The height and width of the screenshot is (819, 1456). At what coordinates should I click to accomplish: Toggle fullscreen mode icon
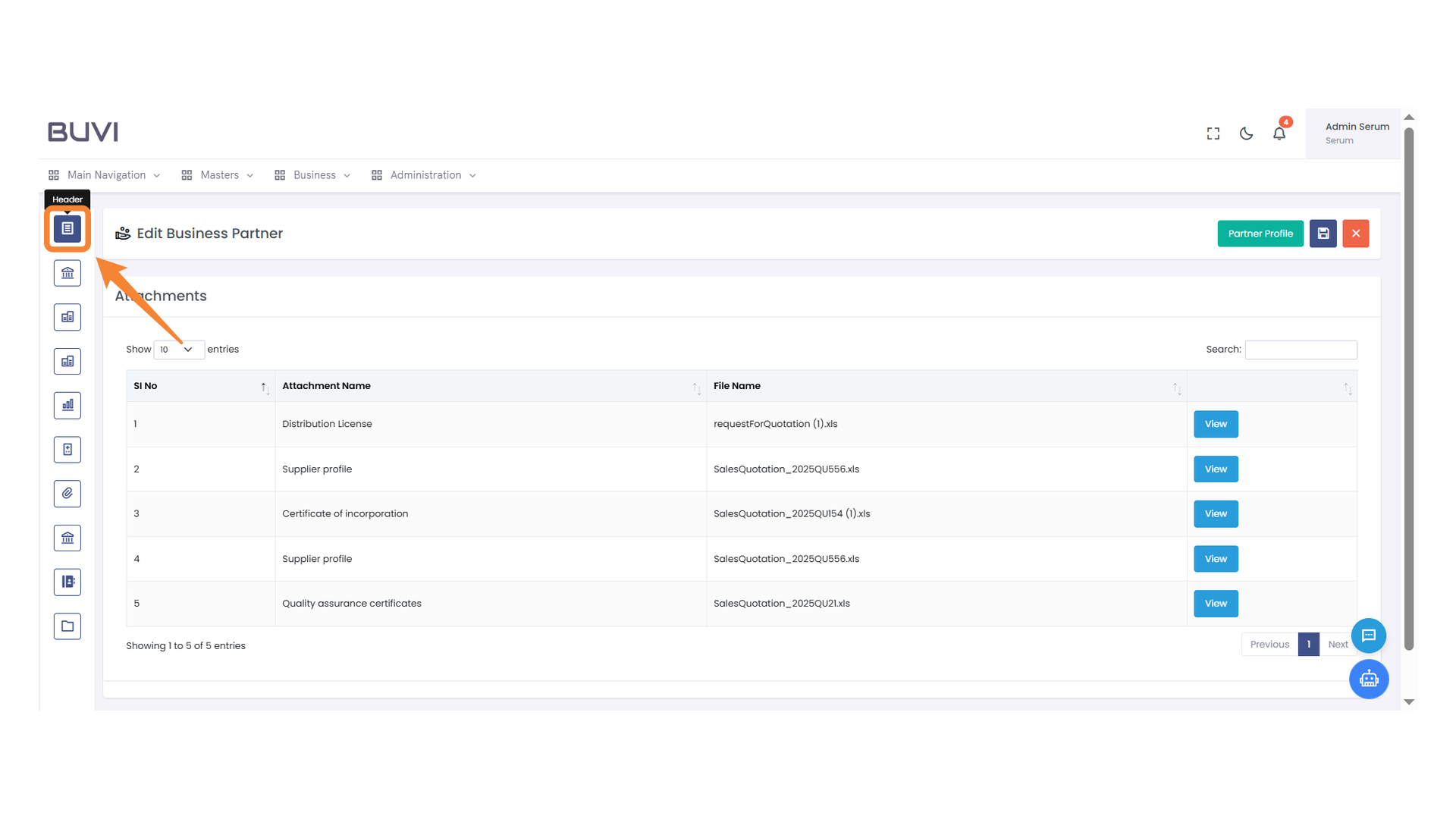pos(1213,133)
